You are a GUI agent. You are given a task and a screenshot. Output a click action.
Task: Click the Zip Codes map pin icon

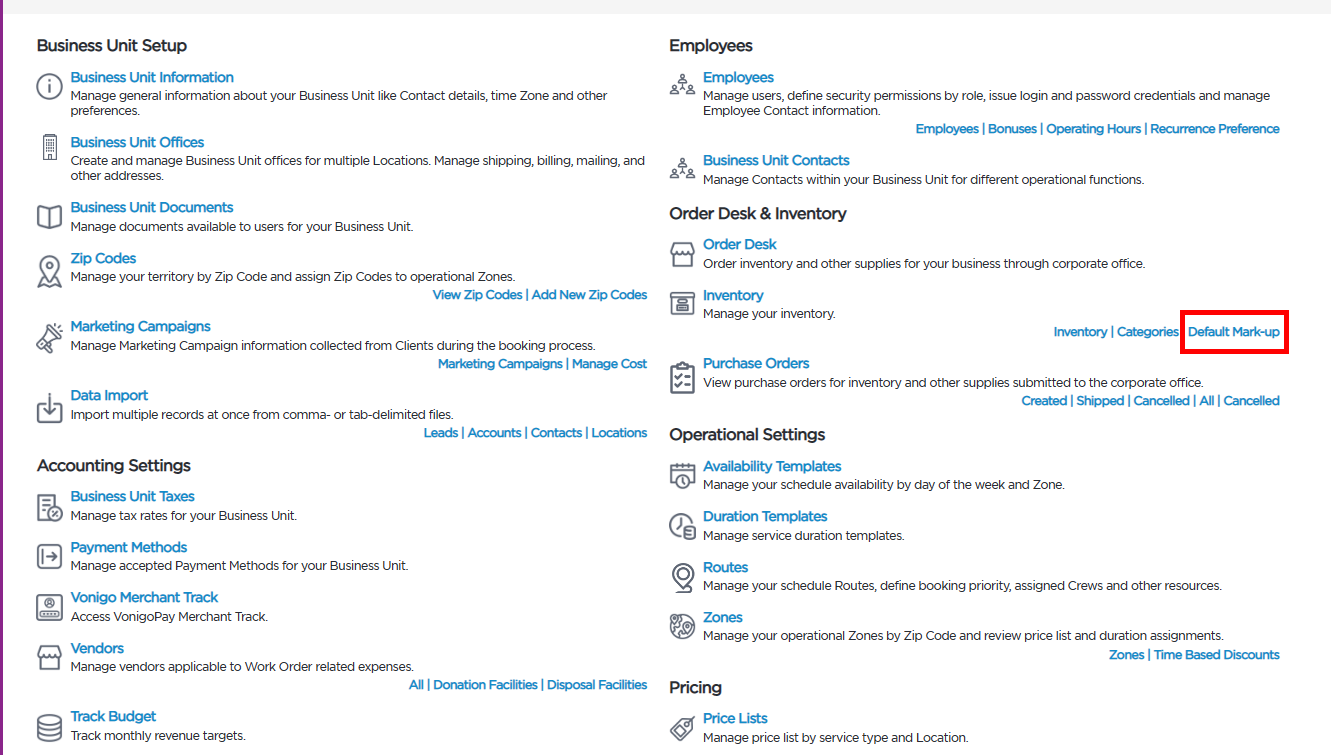(49, 271)
